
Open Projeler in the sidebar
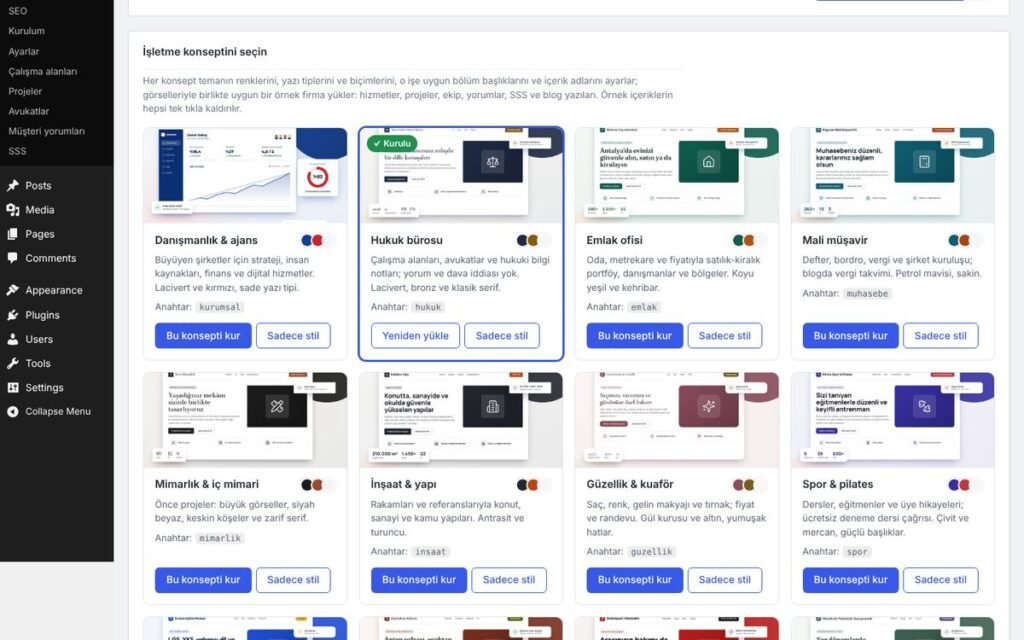25,91
